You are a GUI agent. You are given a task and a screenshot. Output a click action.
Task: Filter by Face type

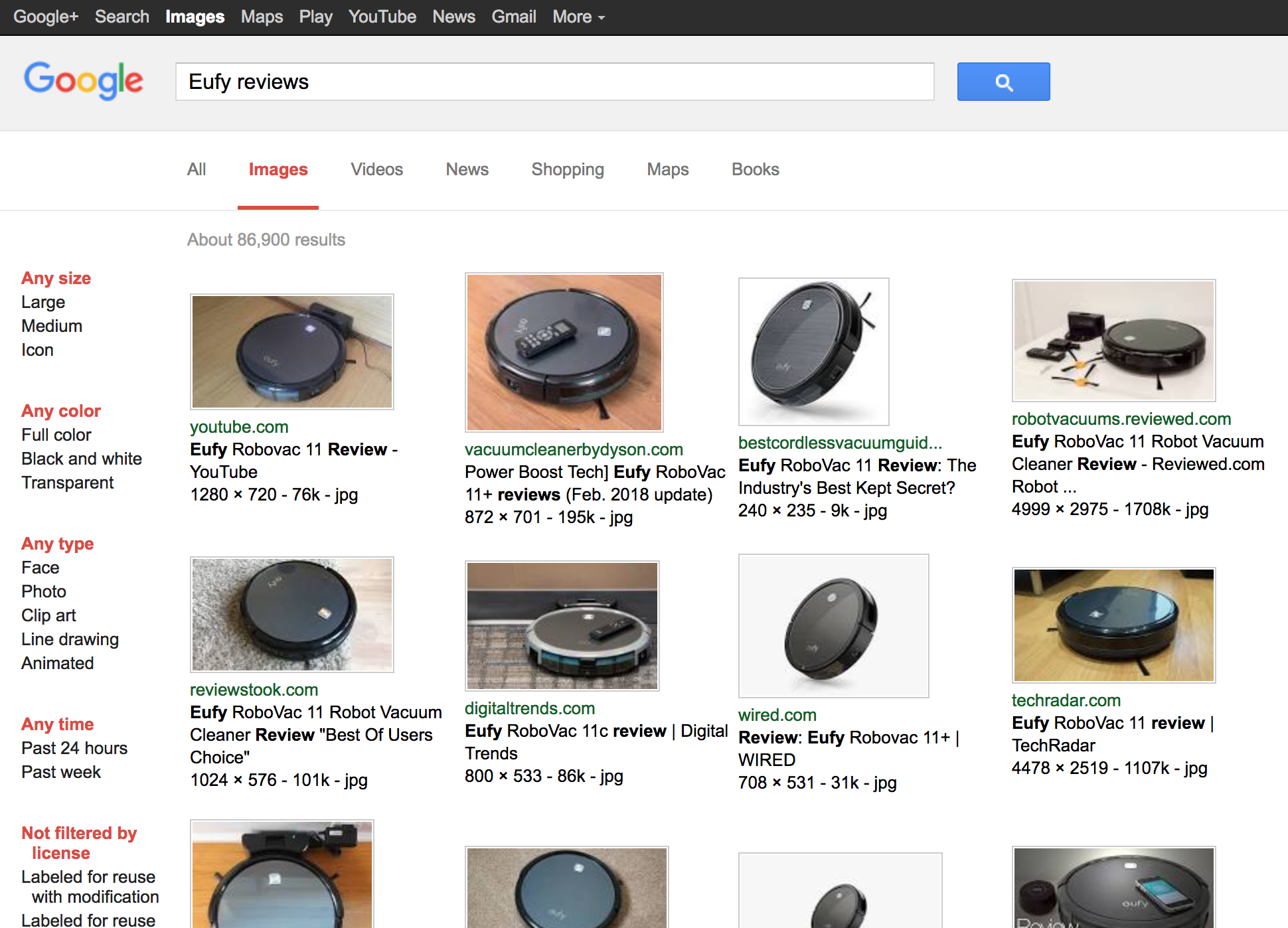(40, 568)
